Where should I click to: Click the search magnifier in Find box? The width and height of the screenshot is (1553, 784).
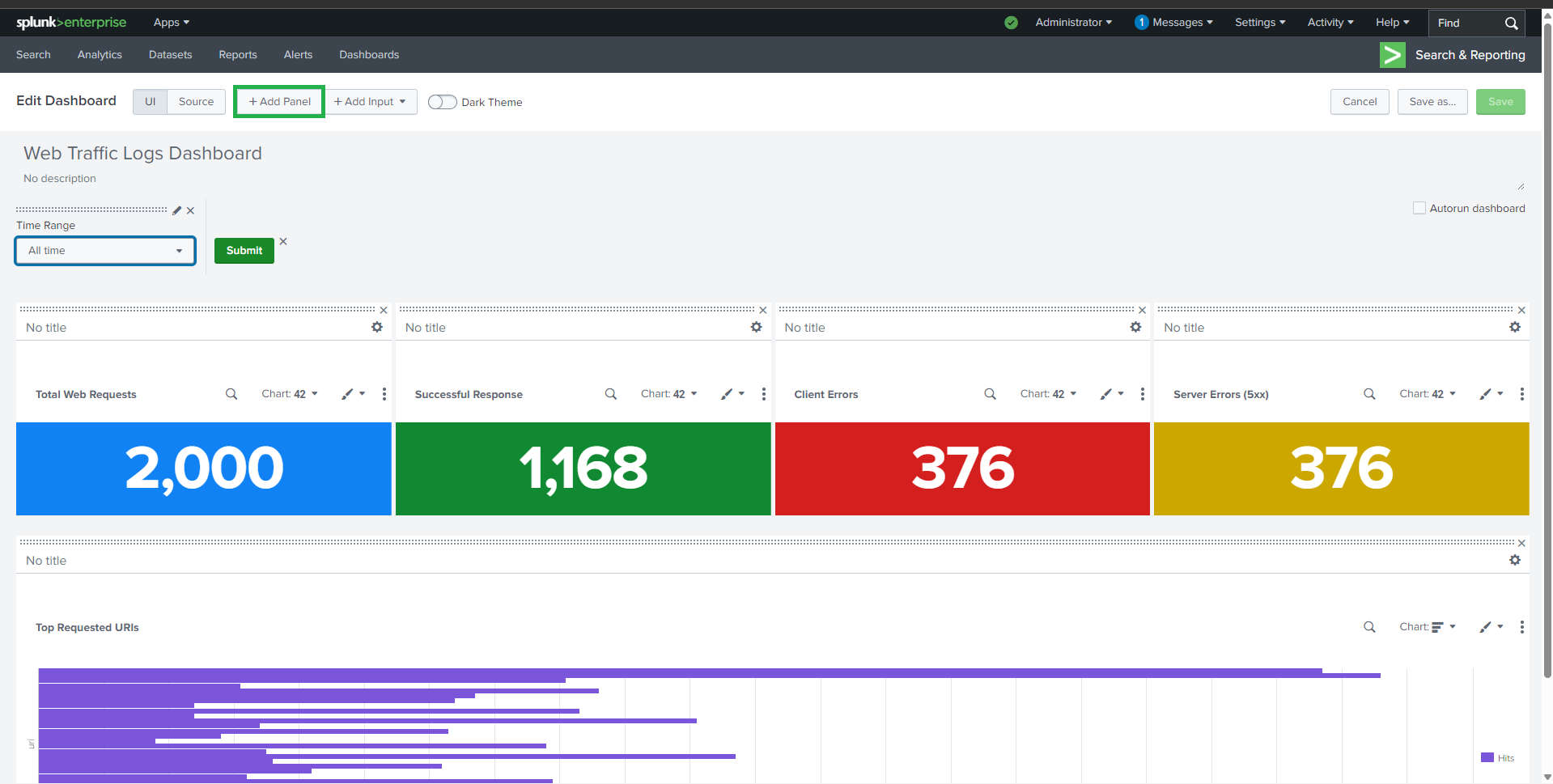click(x=1511, y=23)
